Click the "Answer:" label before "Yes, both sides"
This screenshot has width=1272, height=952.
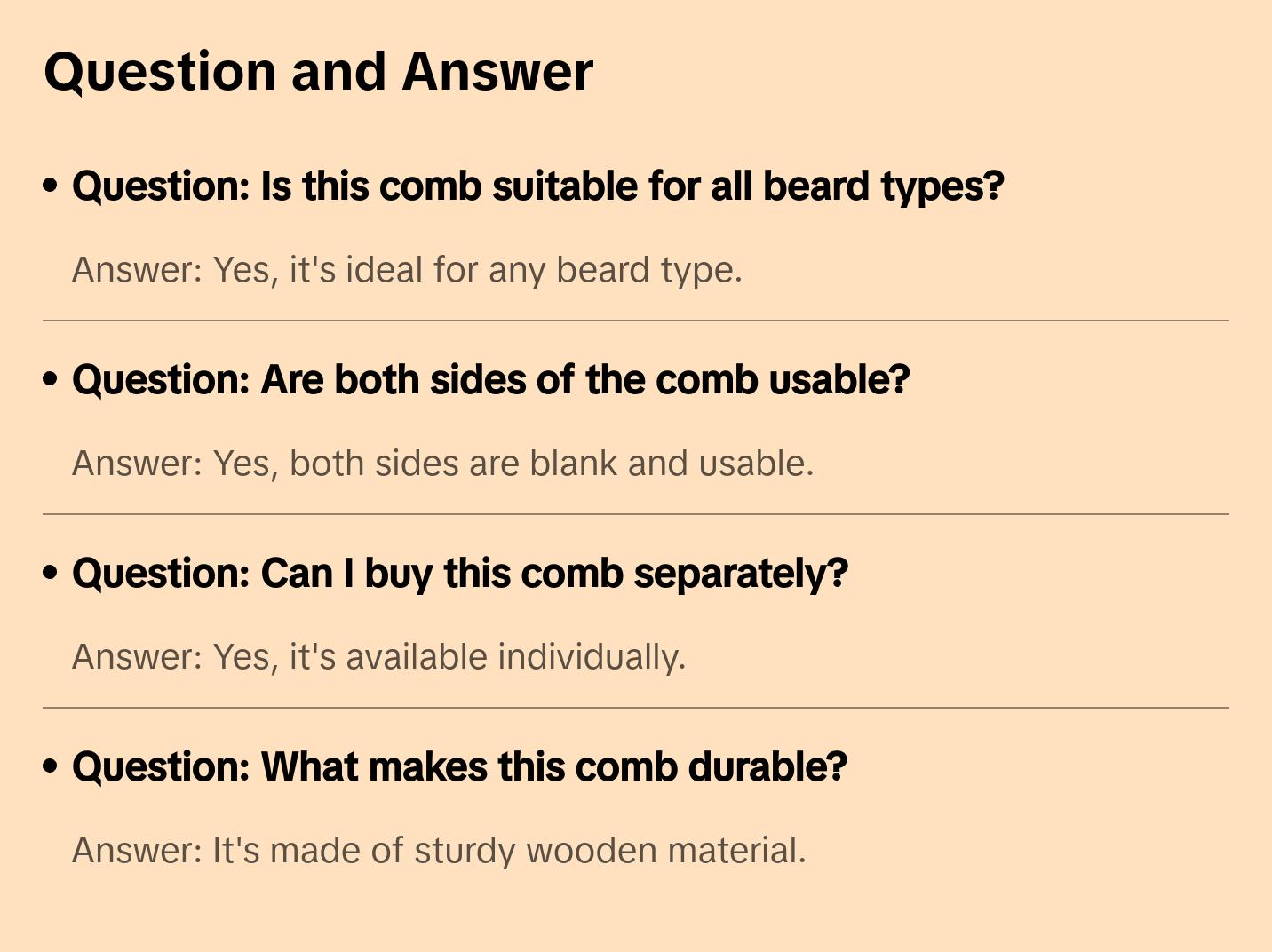pos(138,464)
